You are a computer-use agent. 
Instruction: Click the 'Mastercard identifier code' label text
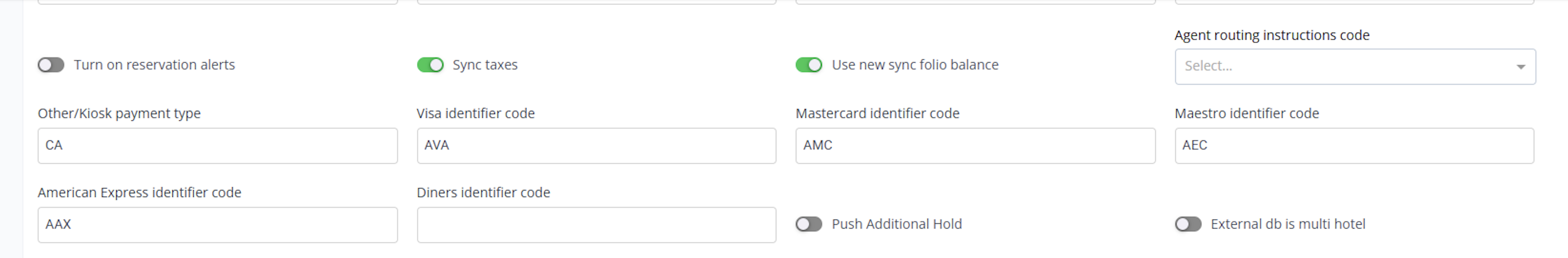coord(877,114)
